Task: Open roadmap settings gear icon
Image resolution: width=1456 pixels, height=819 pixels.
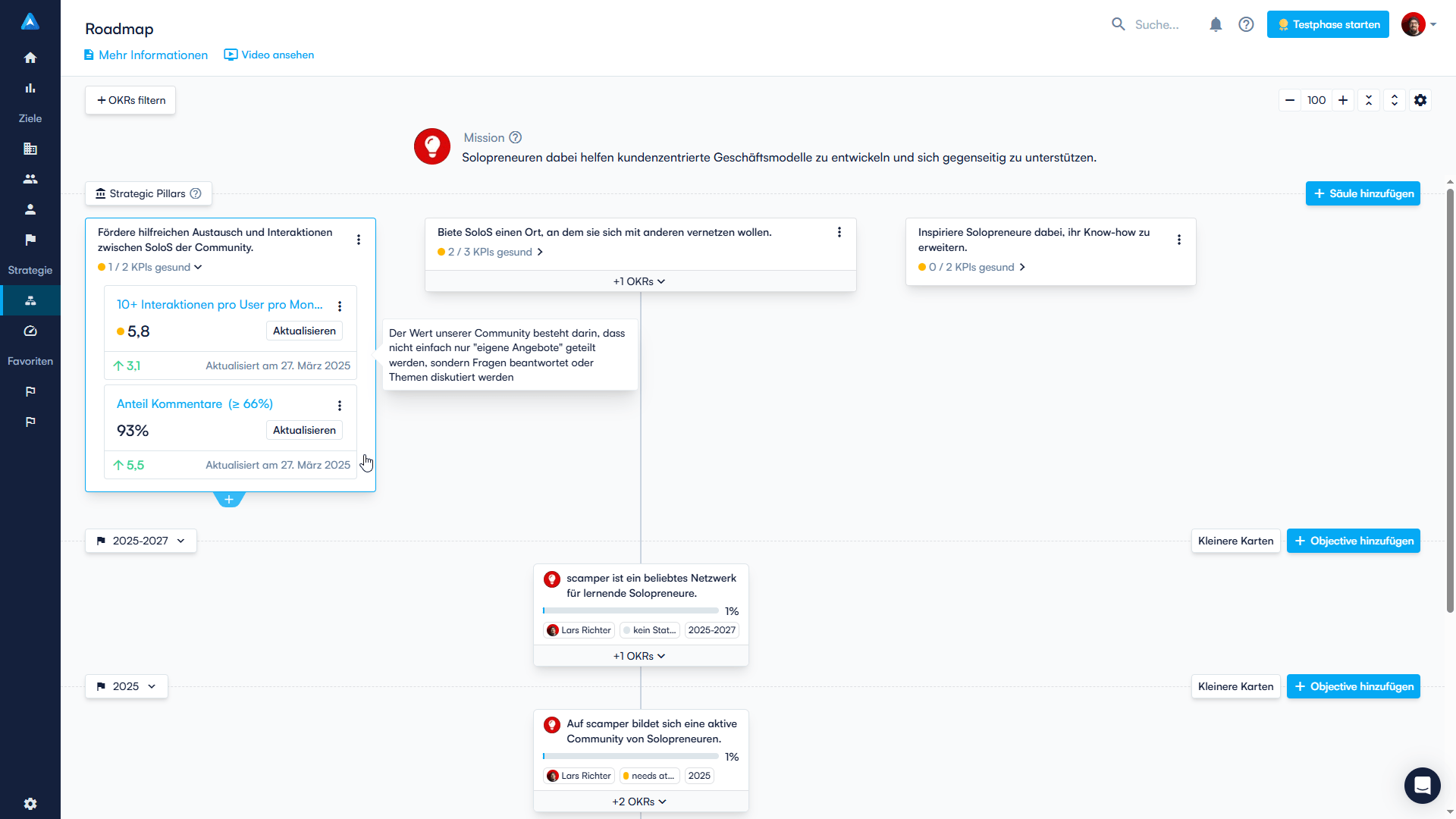Action: pyautogui.click(x=1420, y=100)
